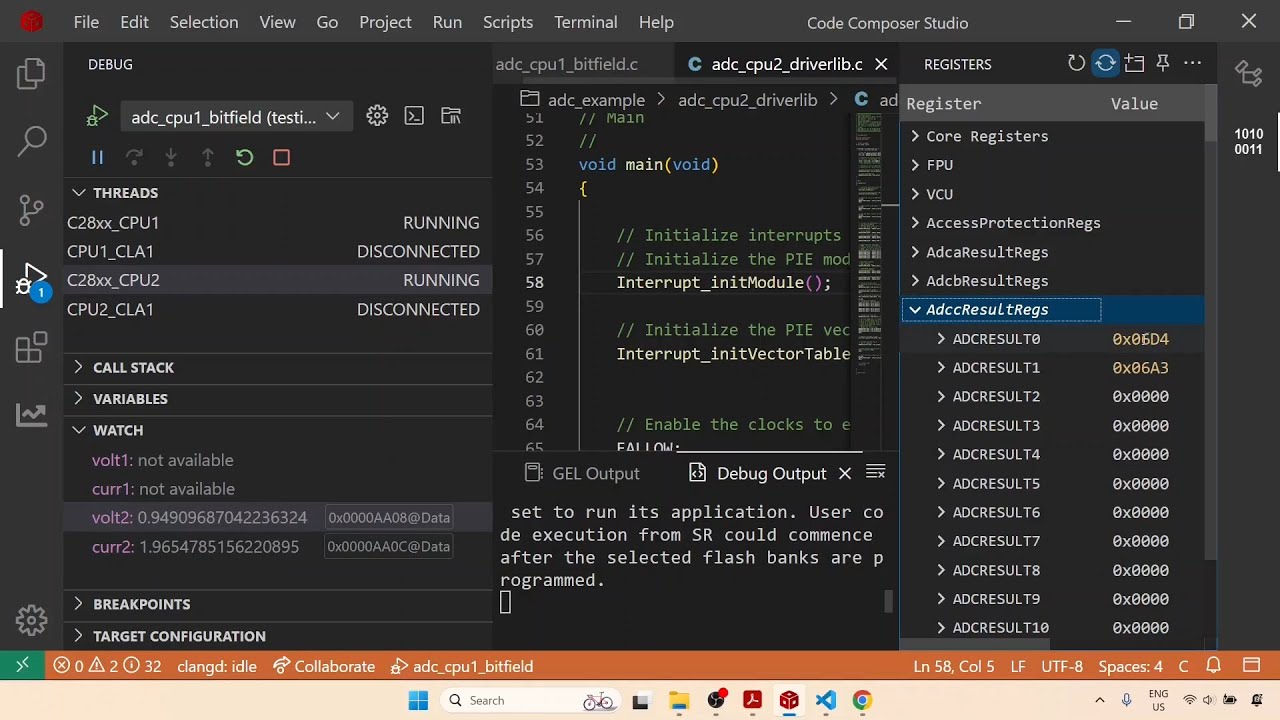Open the Extensions view
This screenshot has height=720, width=1280.
[32, 347]
